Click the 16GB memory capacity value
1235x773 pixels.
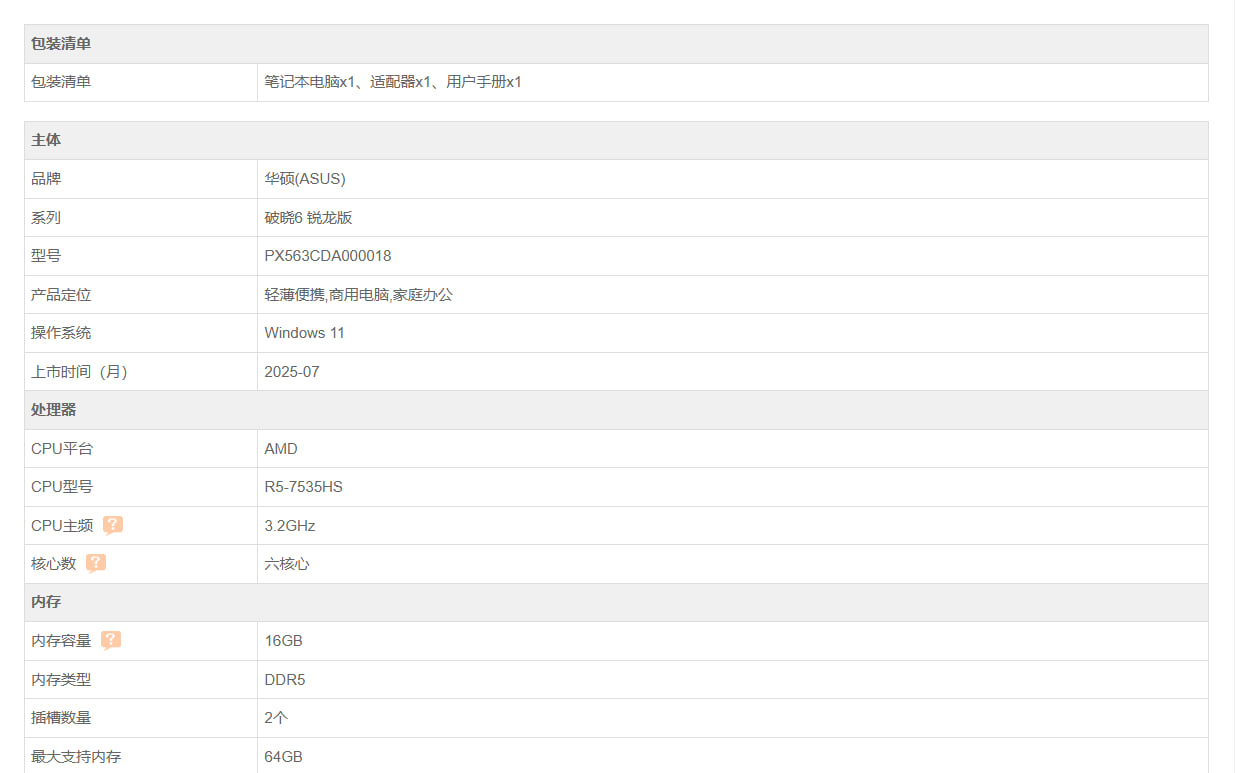[x=283, y=641]
